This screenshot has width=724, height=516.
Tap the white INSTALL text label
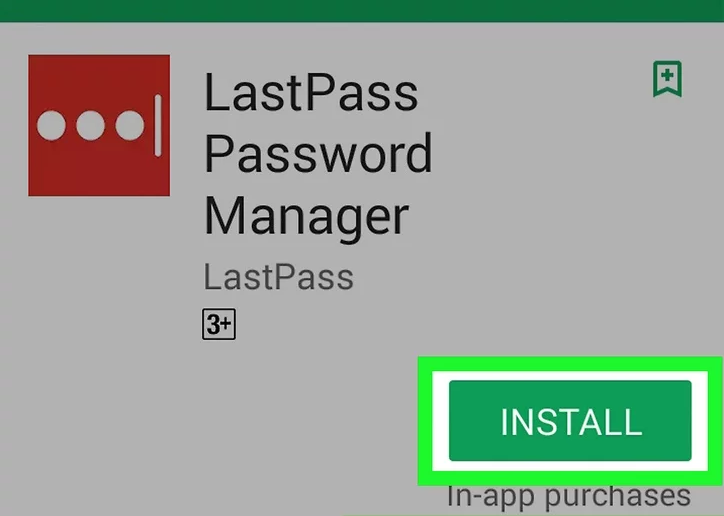click(571, 422)
